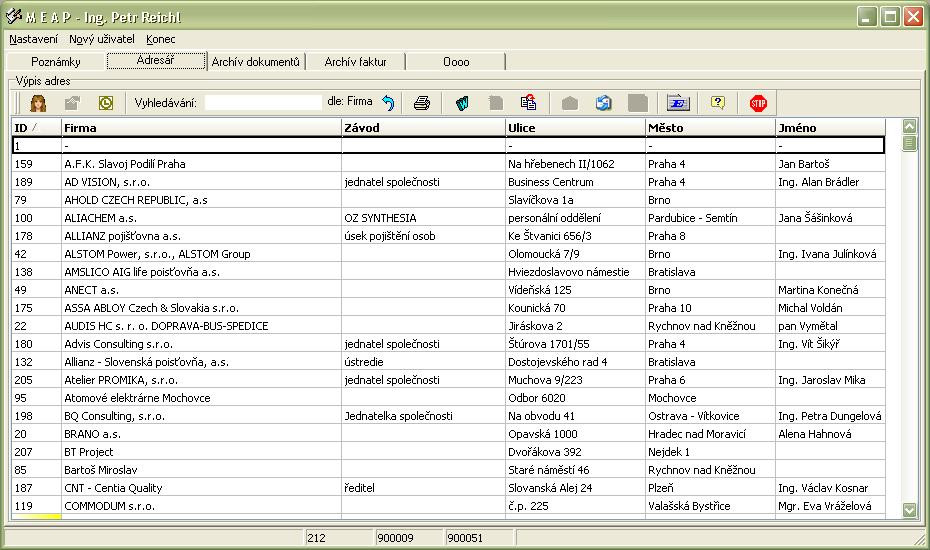Select ALSTOM Power, s.r.o., ALSTOM Group
Viewport: 930px width, 550px height.
coord(202,254)
